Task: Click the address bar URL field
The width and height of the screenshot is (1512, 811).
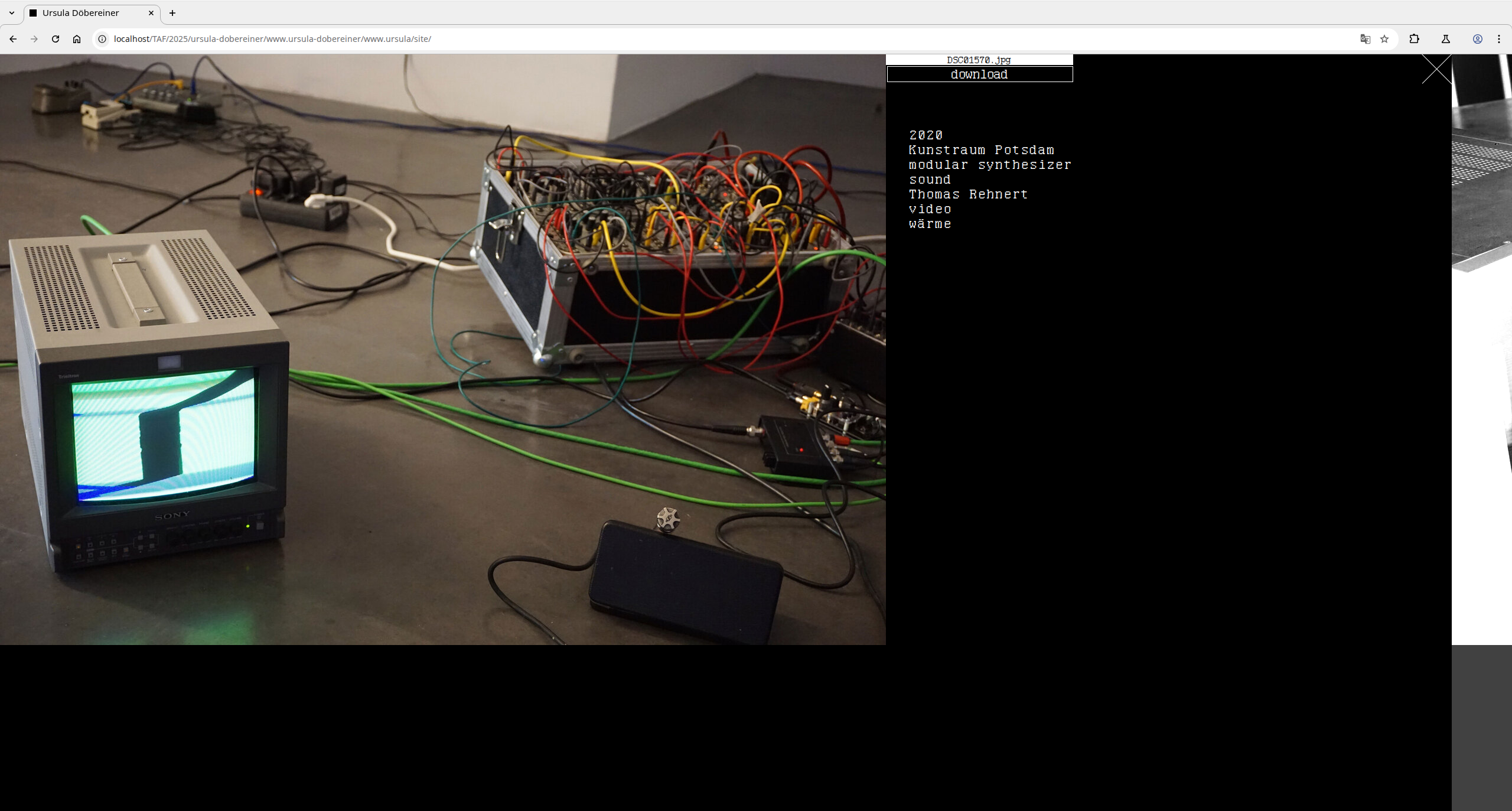Action: [x=709, y=39]
